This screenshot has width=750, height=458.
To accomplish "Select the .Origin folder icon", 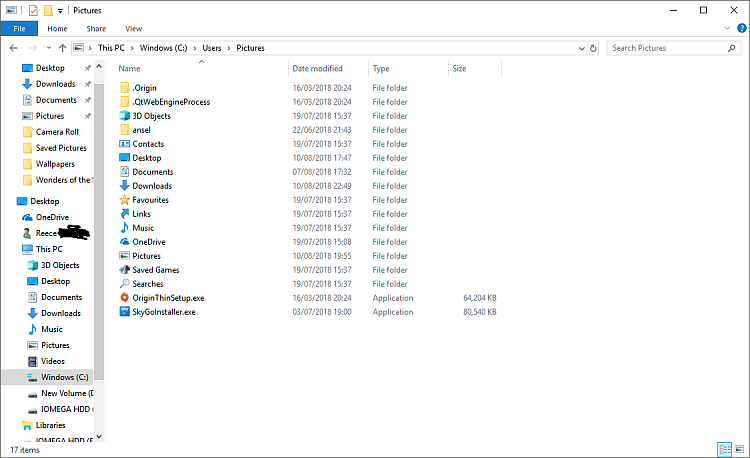I will 124,88.
